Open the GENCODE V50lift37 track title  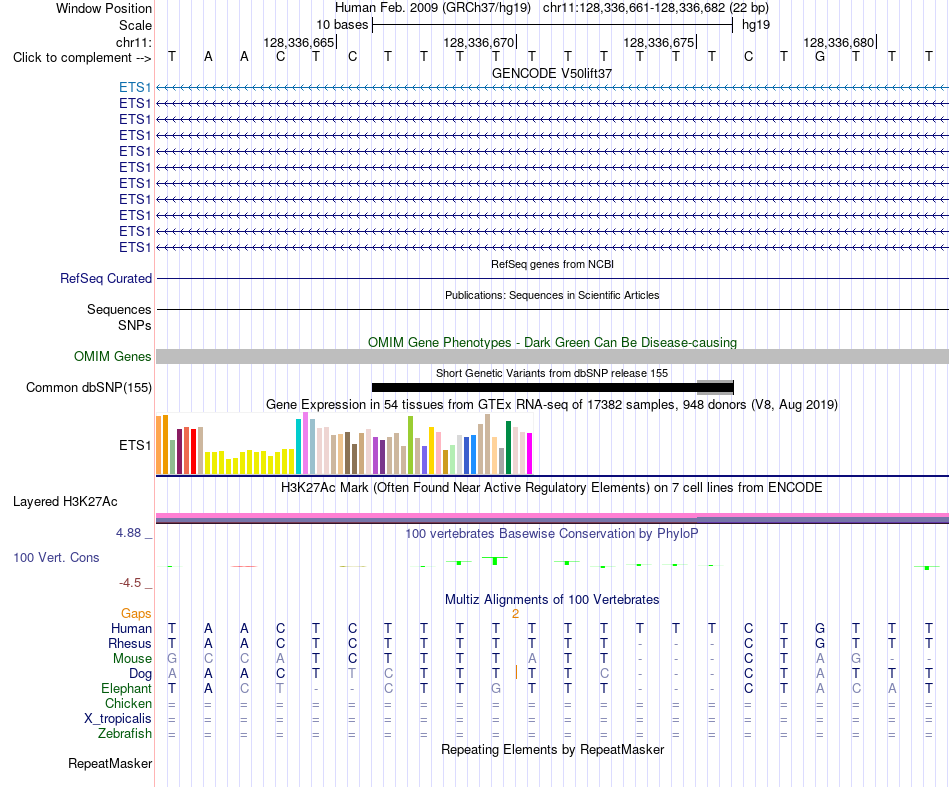click(552, 73)
